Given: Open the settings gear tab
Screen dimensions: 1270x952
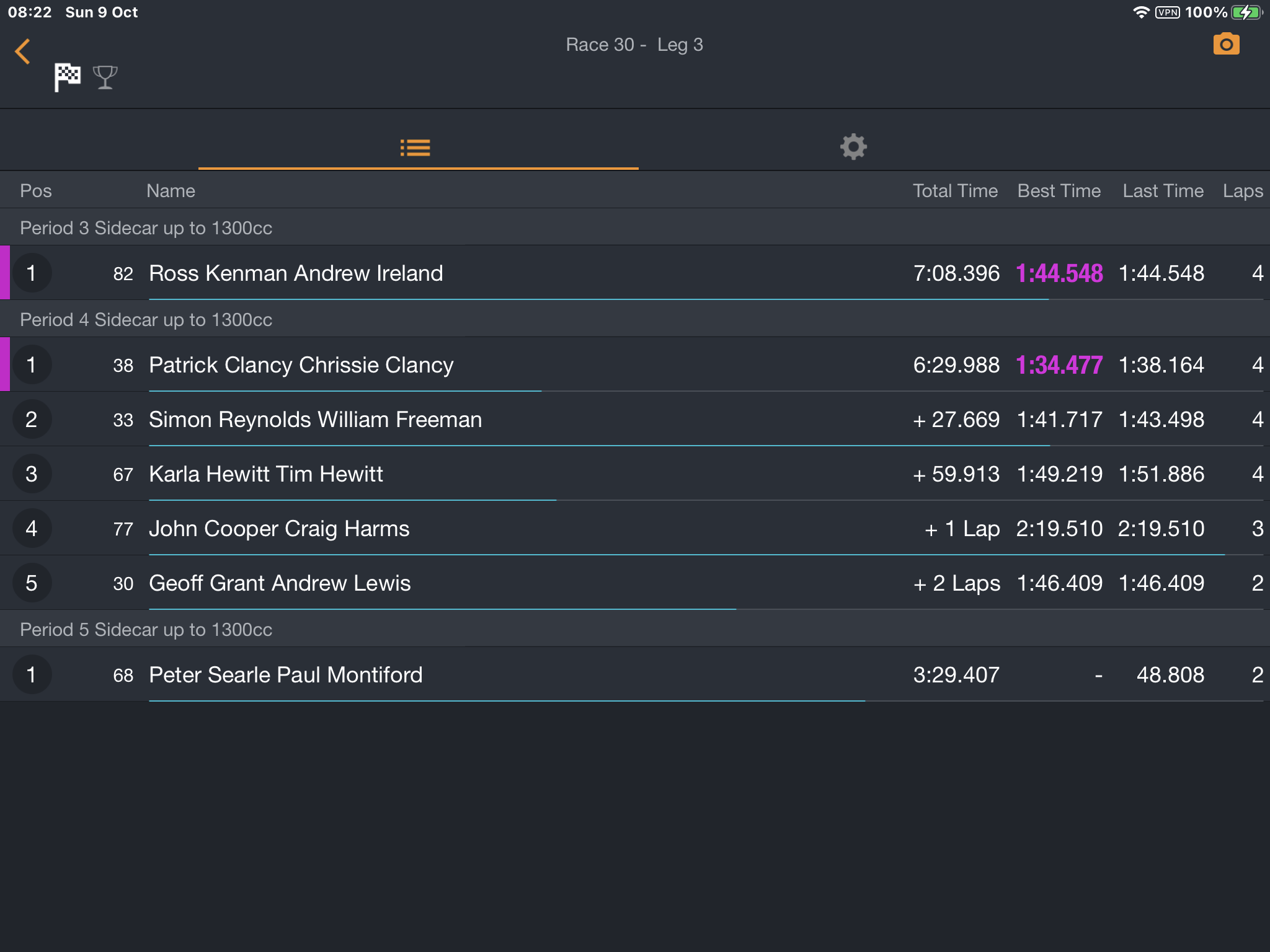Looking at the screenshot, I should tap(853, 147).
